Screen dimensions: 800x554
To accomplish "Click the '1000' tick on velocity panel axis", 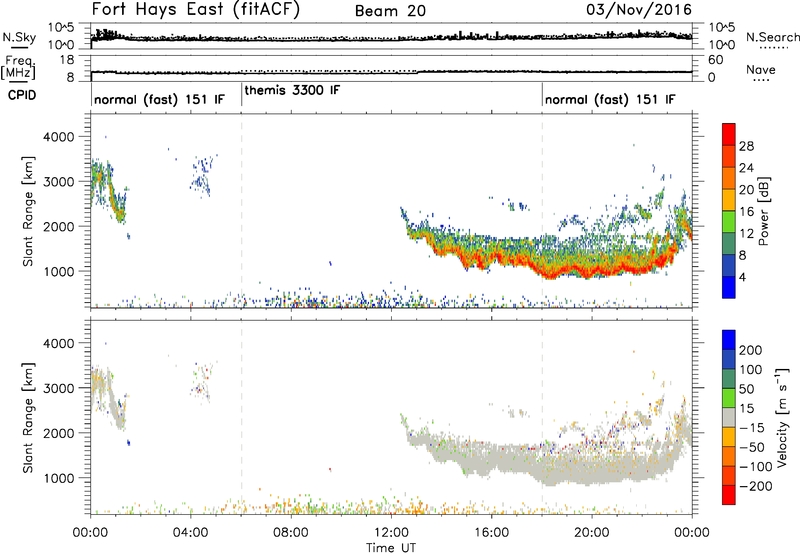I will click(60, 478).
